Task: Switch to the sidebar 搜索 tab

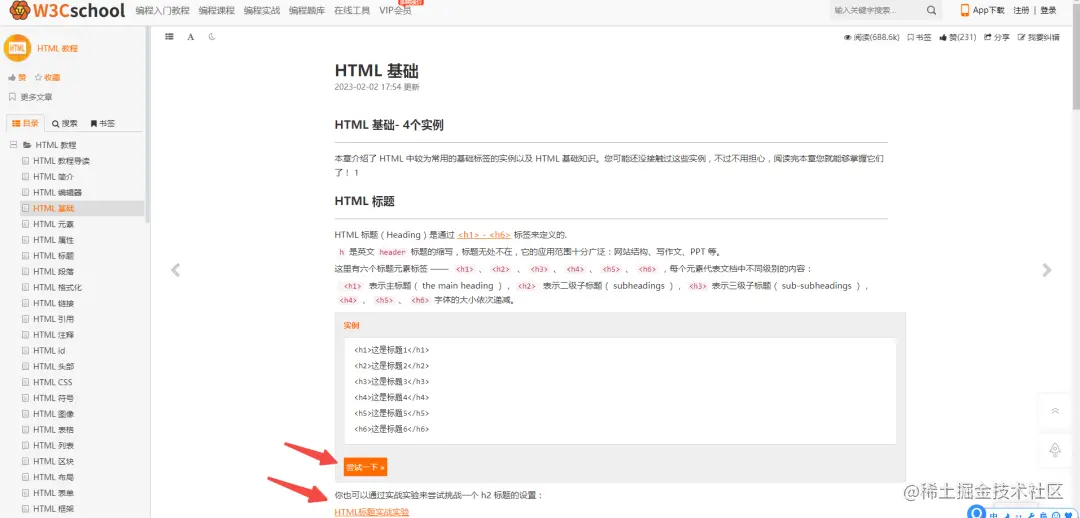Action: tap(65, 124)
